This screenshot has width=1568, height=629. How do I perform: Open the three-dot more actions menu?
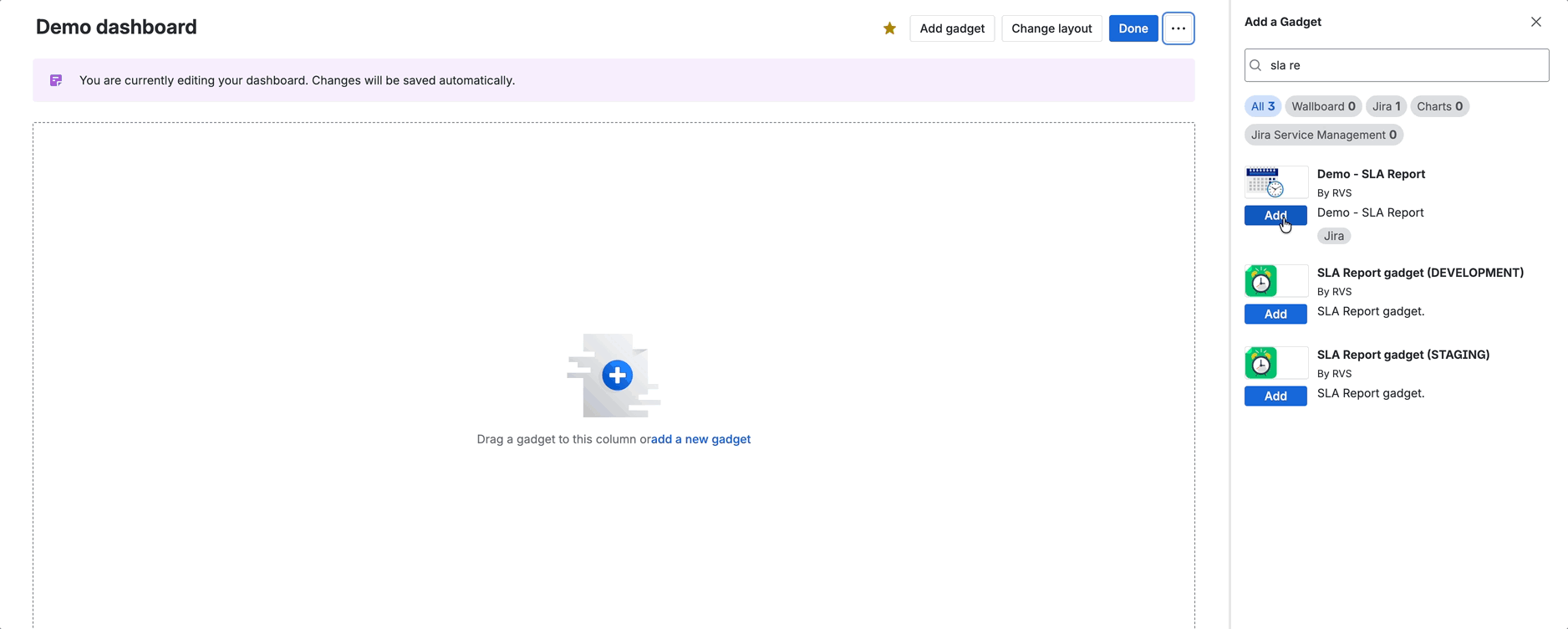1178,28
